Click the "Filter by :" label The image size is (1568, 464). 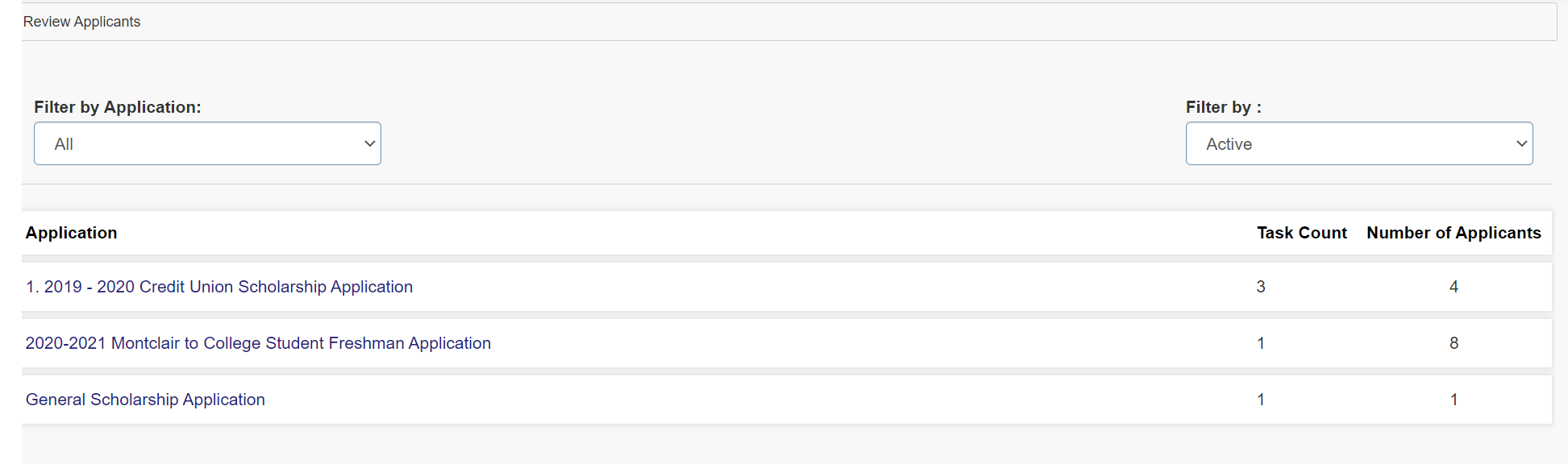1223,107
